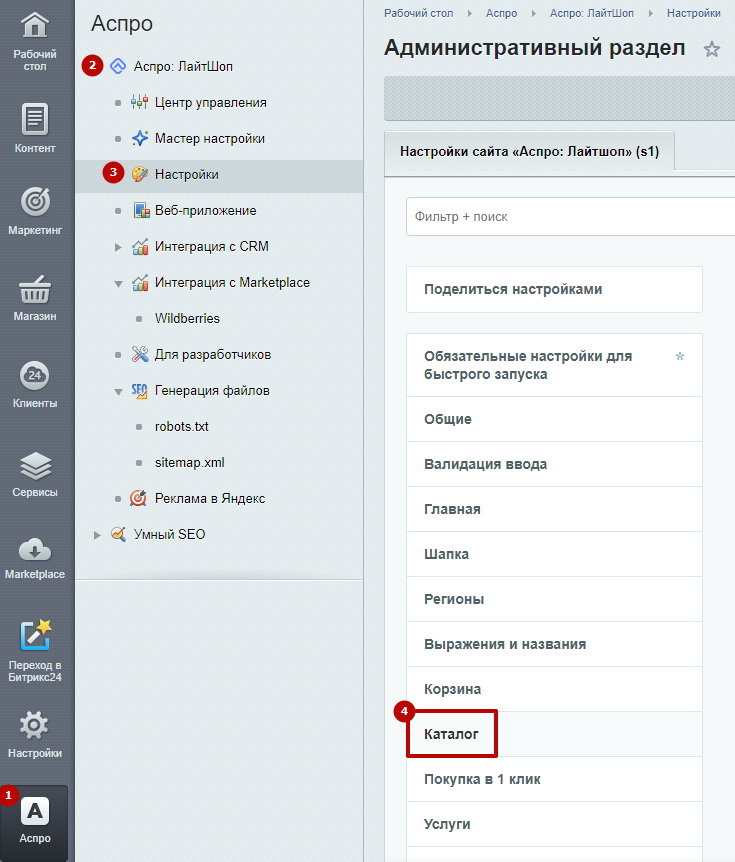Open the Регионы settings section

(554, 599)
